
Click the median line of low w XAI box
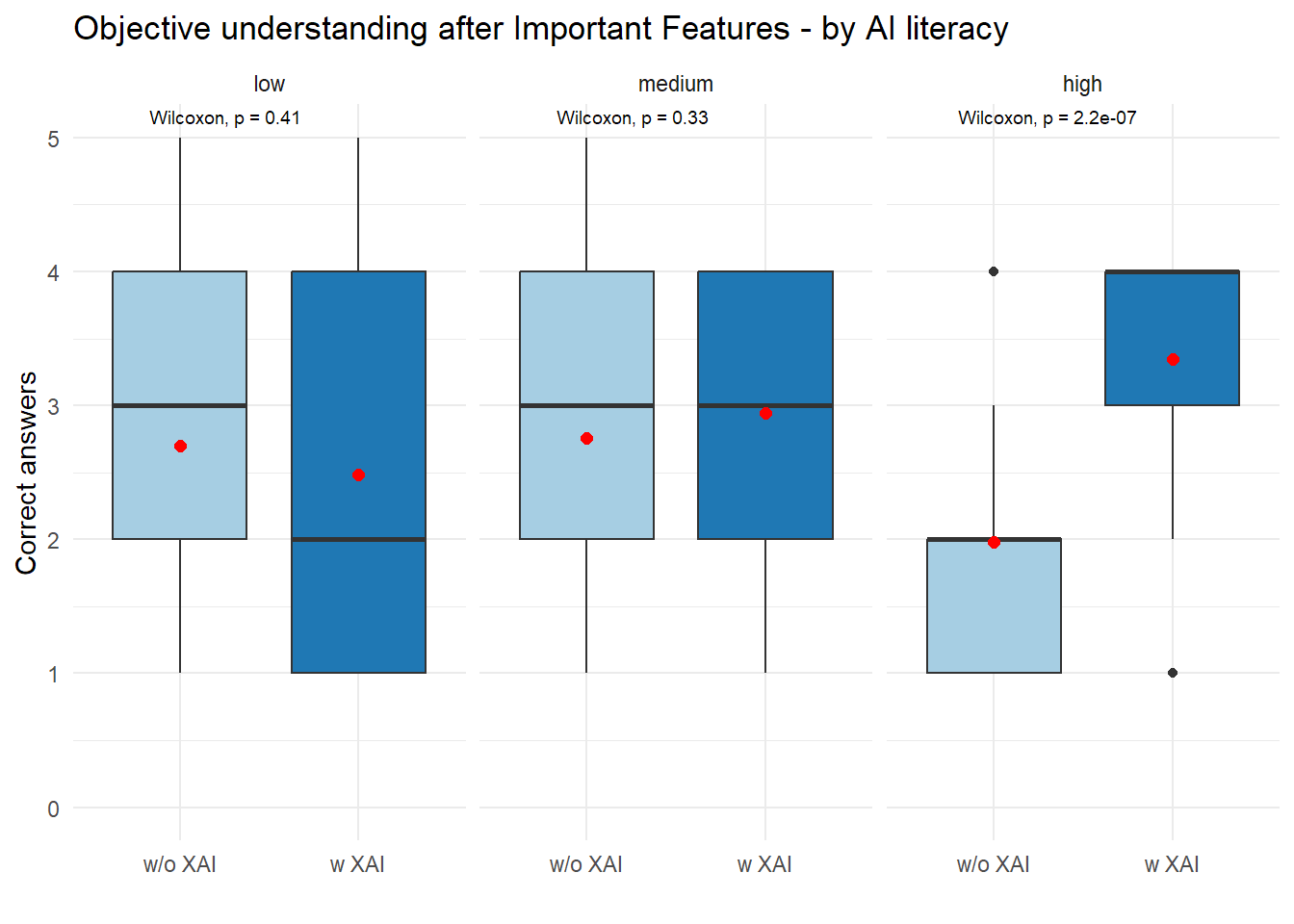(x=358, y=539)
